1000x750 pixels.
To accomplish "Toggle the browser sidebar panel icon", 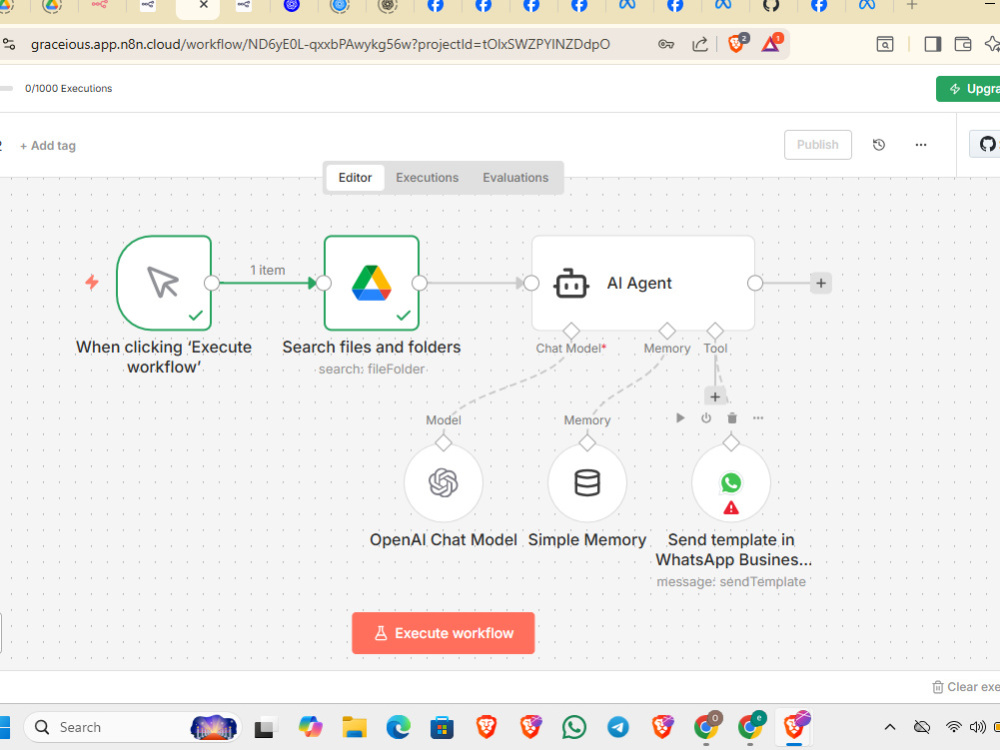I will [x=932, y=44].
